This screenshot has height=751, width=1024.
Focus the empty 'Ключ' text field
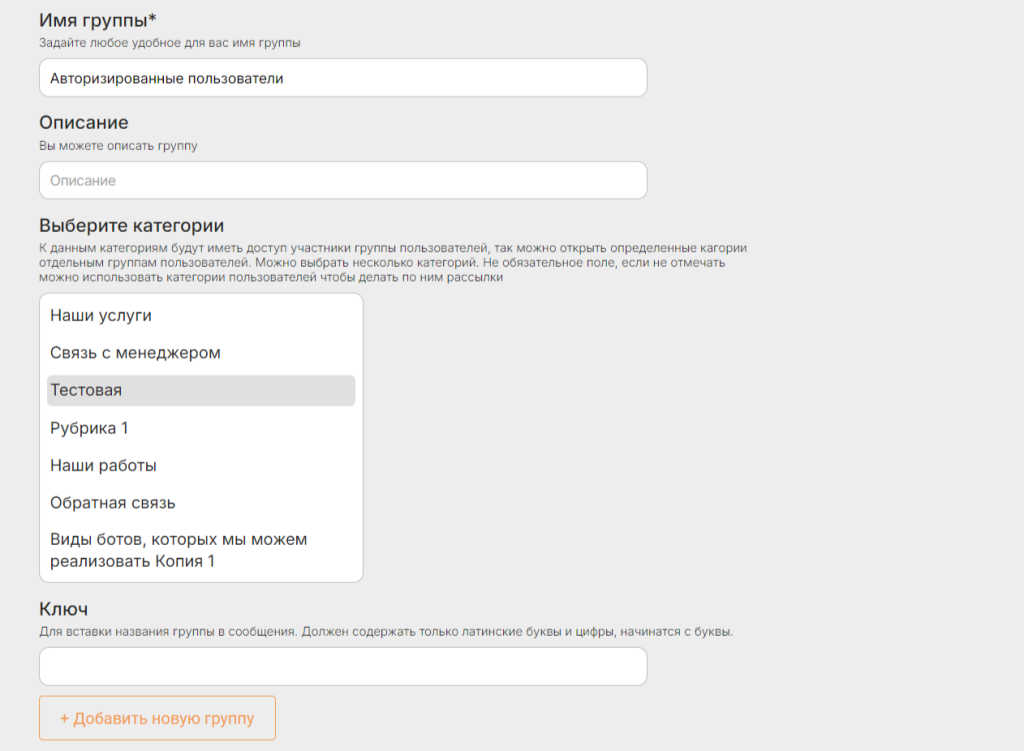point(343,666)
